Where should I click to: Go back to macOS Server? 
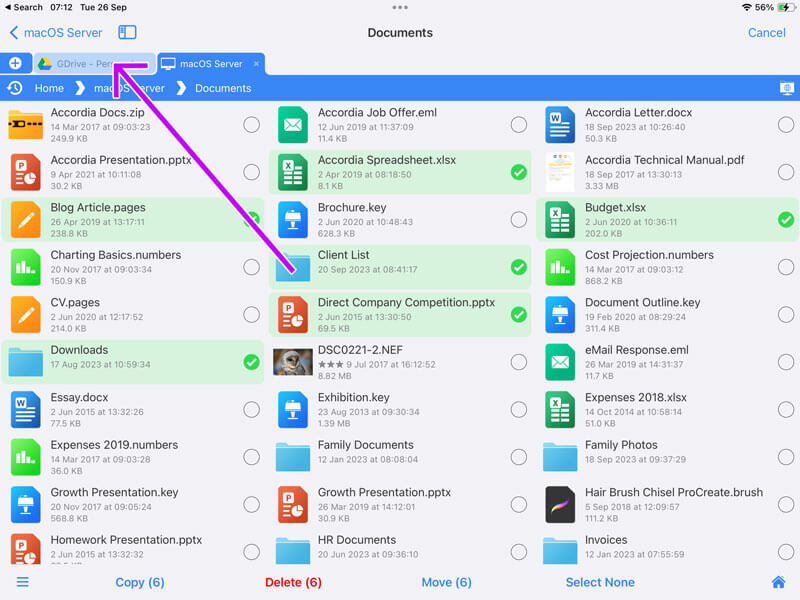point(56,33)
